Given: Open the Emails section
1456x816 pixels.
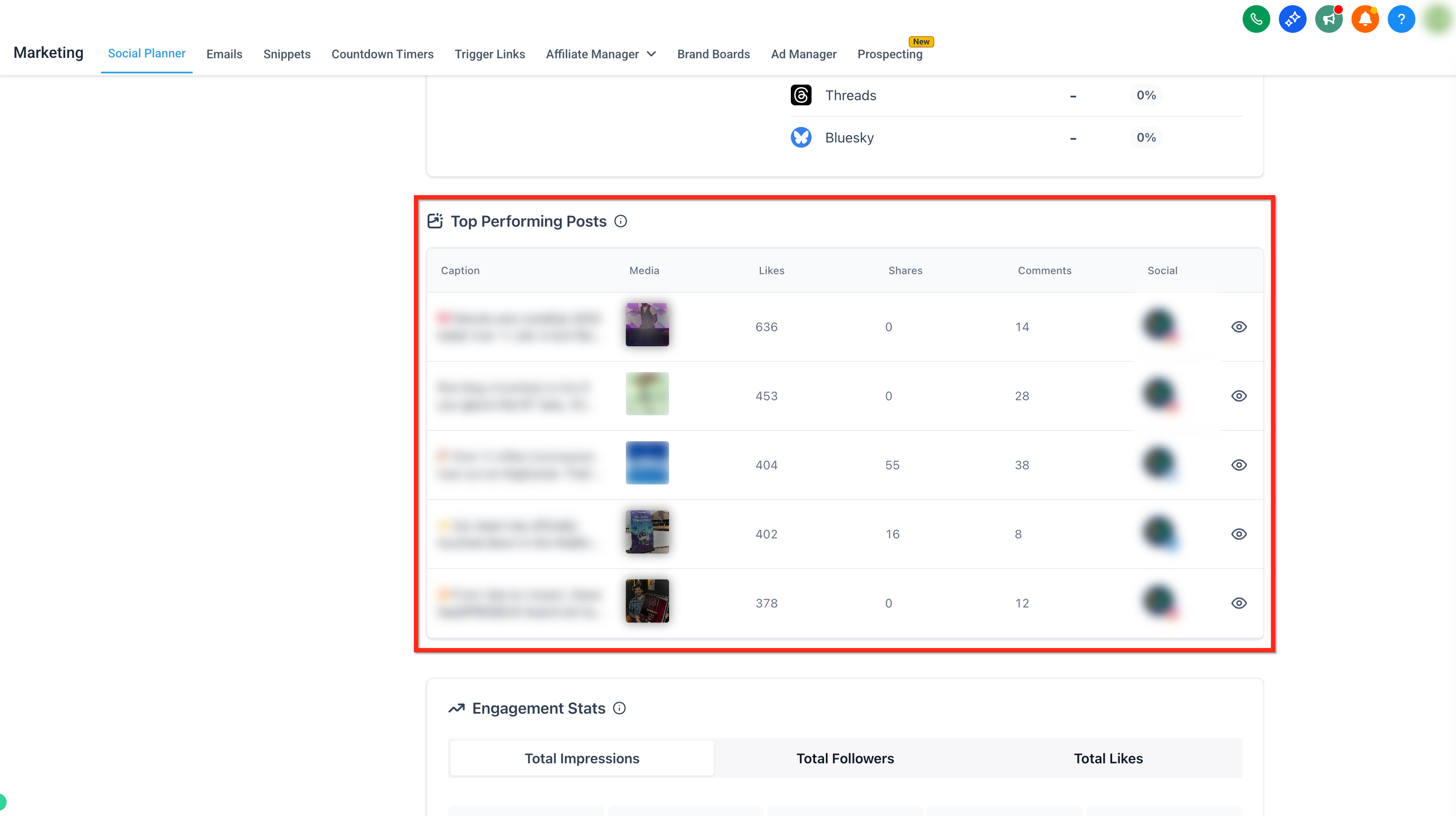Looking at the screenshot, I should [x=224, y=54].
